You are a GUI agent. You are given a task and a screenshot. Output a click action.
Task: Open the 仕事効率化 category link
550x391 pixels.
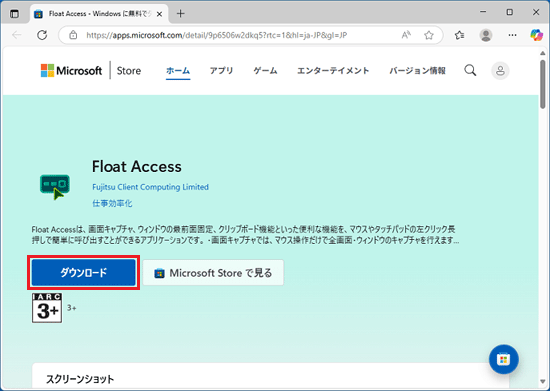pyautogui.click(x=112, y=203)
